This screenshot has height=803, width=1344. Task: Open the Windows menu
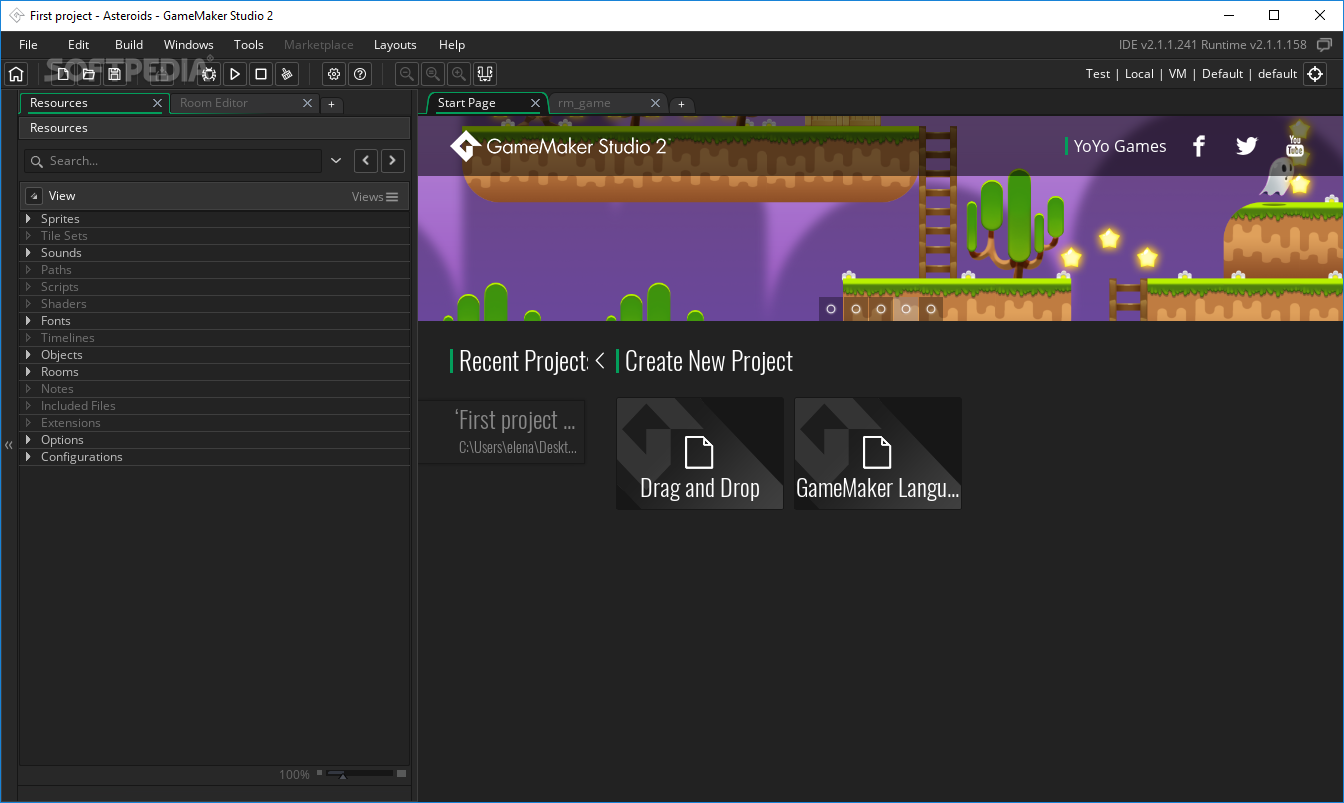click(189, 45)
